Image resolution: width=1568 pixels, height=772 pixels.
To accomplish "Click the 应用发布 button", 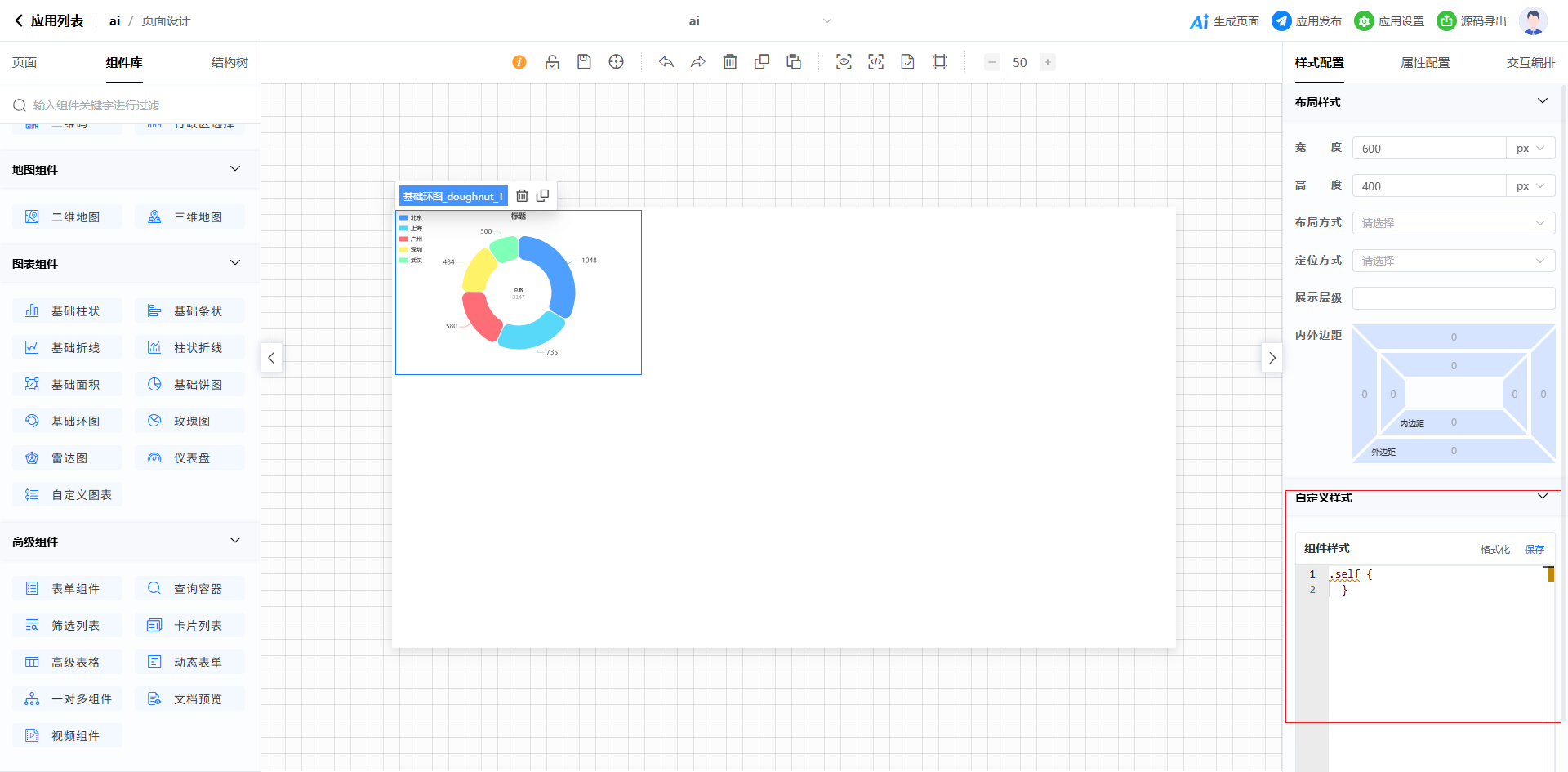I will [1307, 21].
